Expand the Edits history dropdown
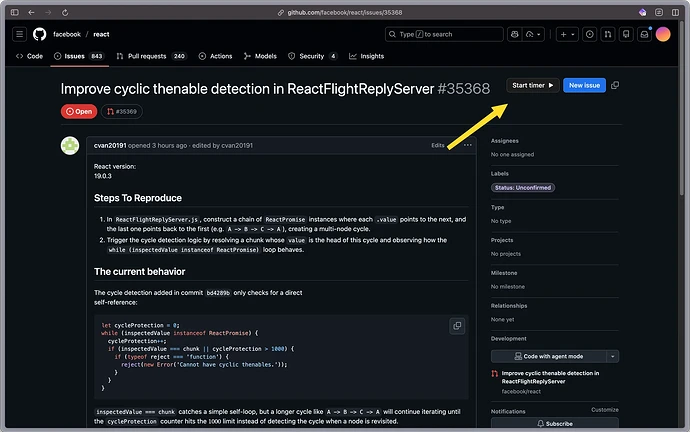 (x=438, y=145)
